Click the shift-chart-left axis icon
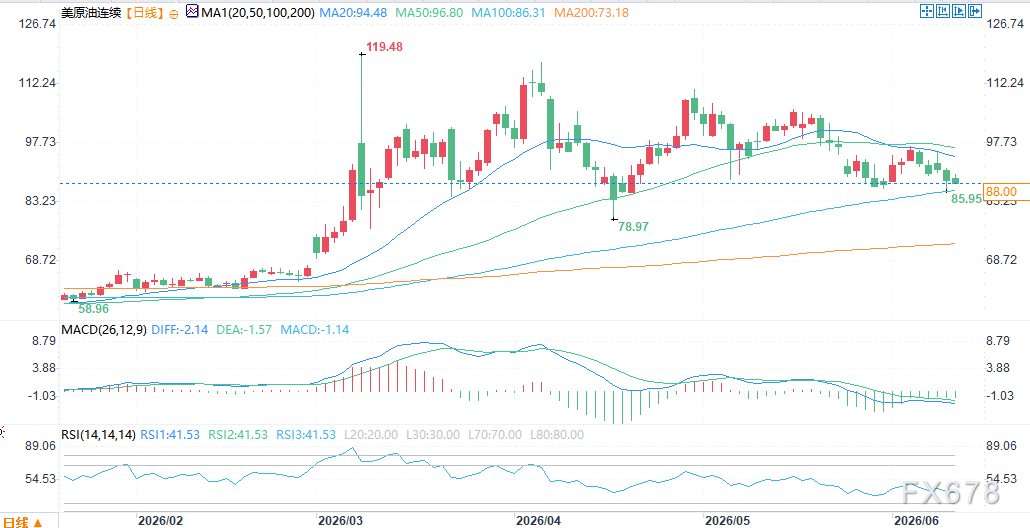Viewport: 1030px width, 528px height. point(943,11)
